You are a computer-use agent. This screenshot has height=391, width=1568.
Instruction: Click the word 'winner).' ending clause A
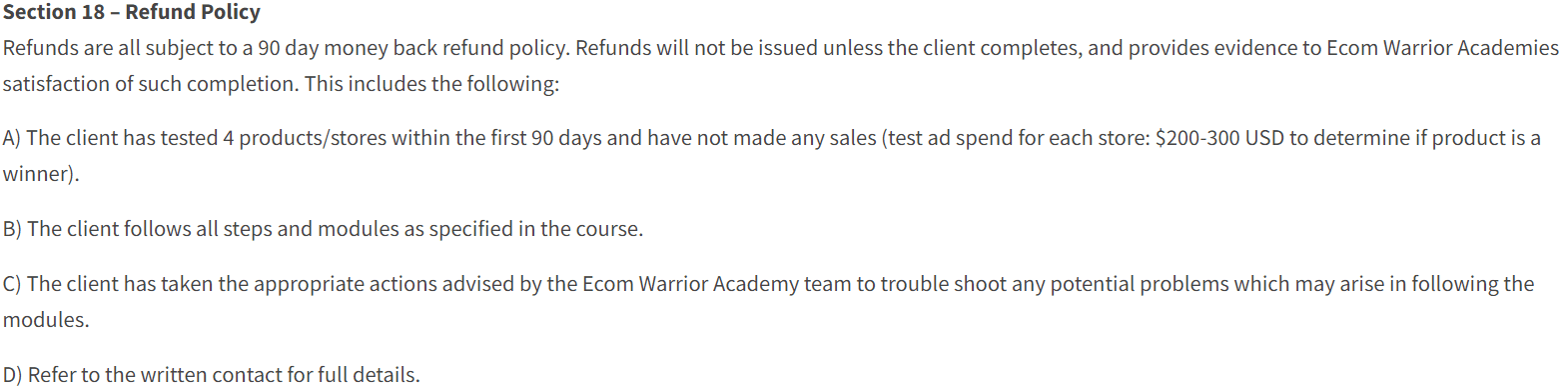[41, 174]
